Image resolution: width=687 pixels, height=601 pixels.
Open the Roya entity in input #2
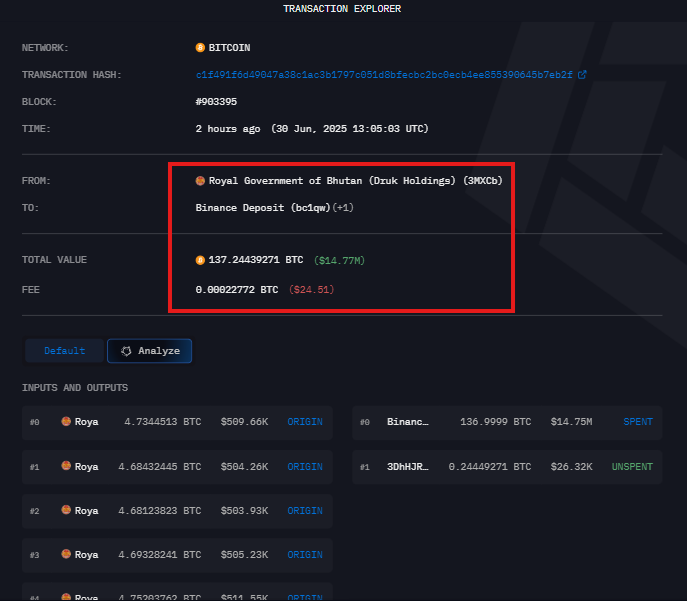coord(86,511)
